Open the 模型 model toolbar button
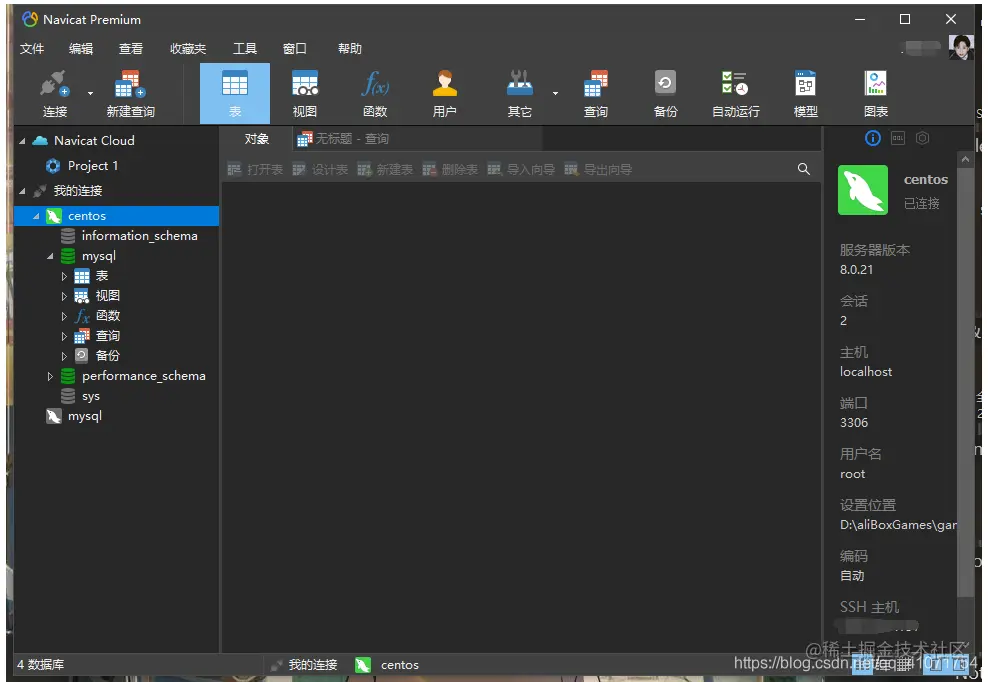 (x=805, y=93)
